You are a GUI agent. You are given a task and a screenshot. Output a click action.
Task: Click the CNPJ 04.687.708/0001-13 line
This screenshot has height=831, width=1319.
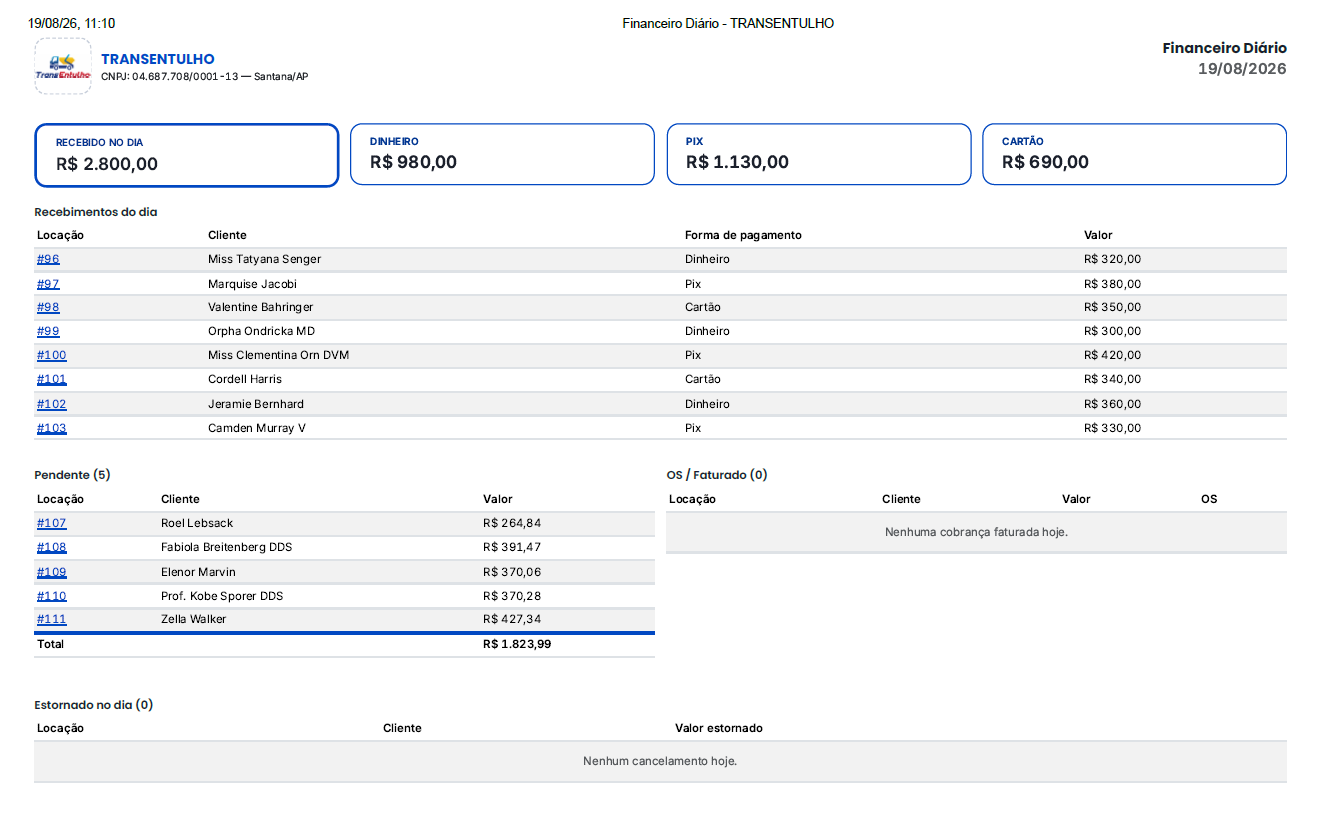tap(205, 77)
